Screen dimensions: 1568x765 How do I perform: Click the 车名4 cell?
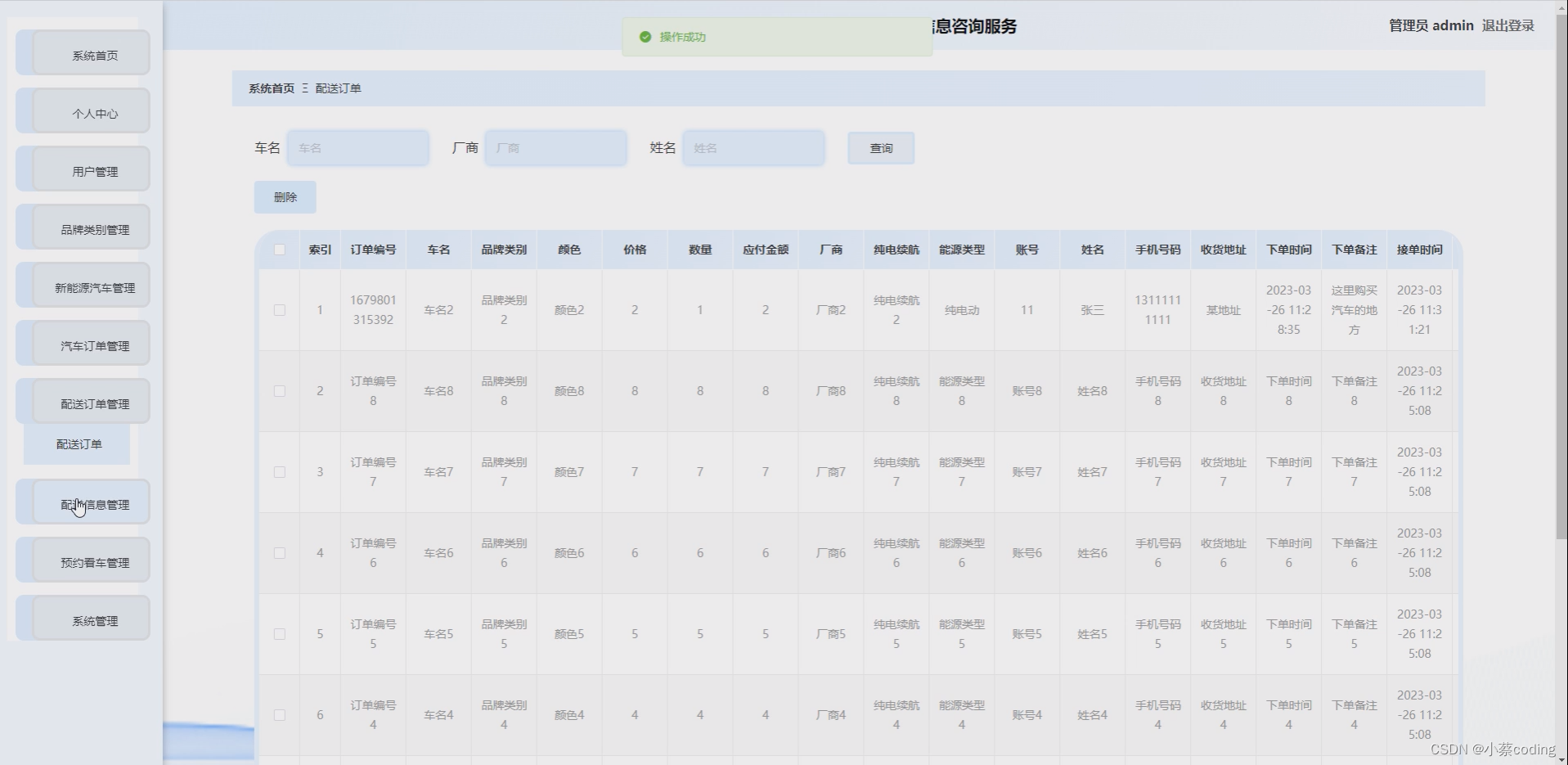pyautogui.click(x=438, y=715)
